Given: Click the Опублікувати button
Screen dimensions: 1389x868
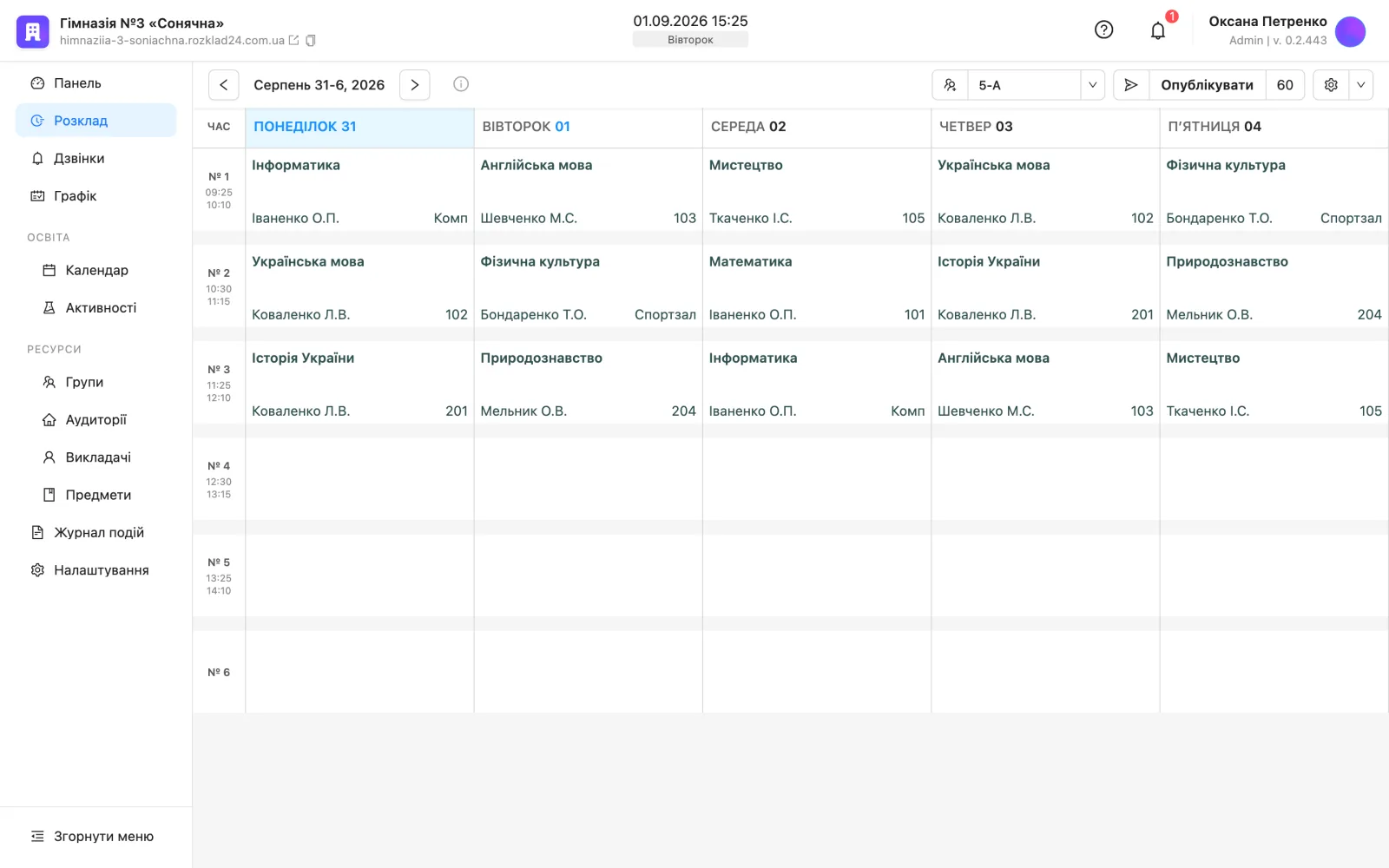Looking at the screenshot, I should tap(1207, 85).
